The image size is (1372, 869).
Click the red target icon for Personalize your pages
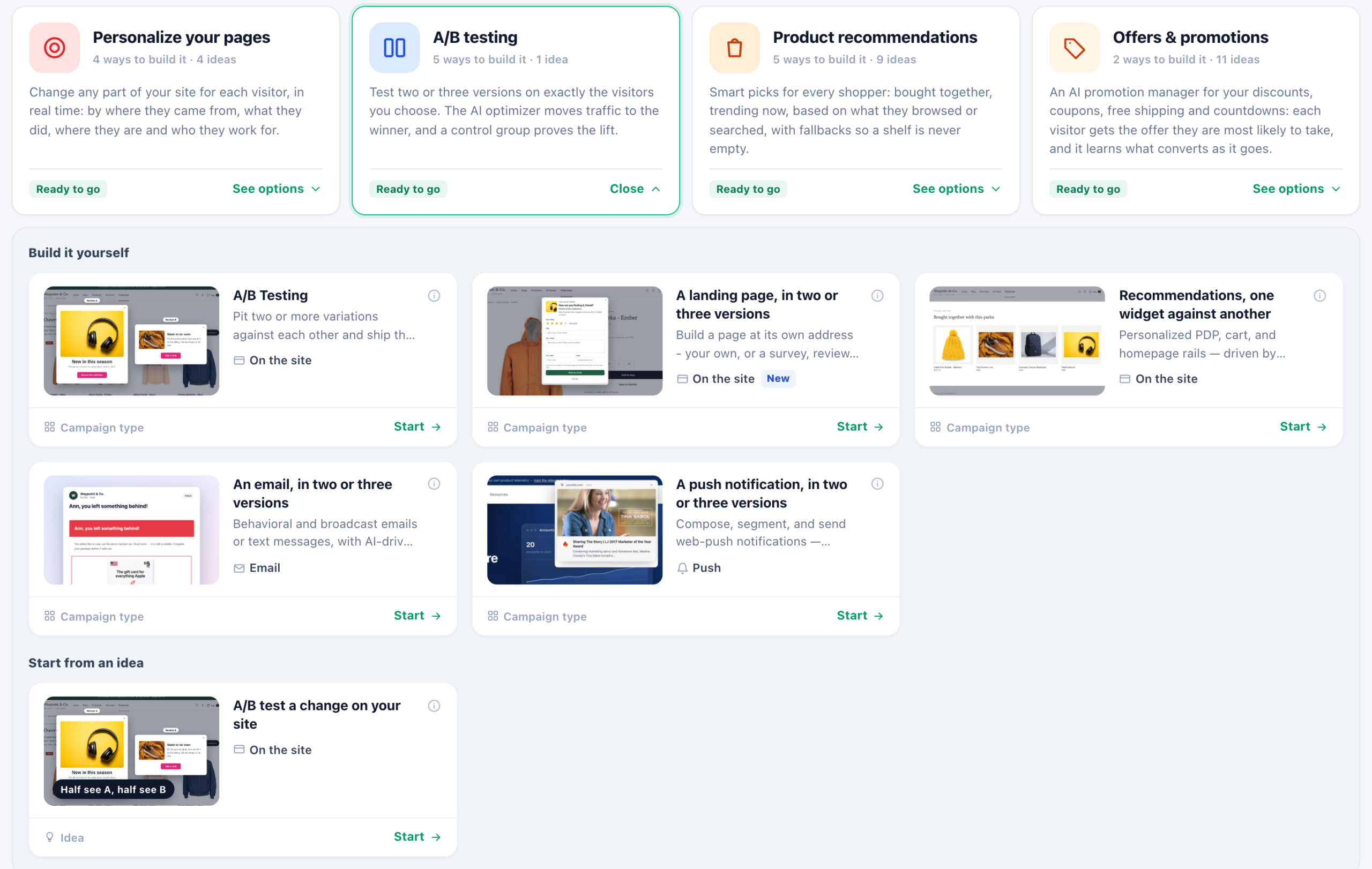click(54, 48)
